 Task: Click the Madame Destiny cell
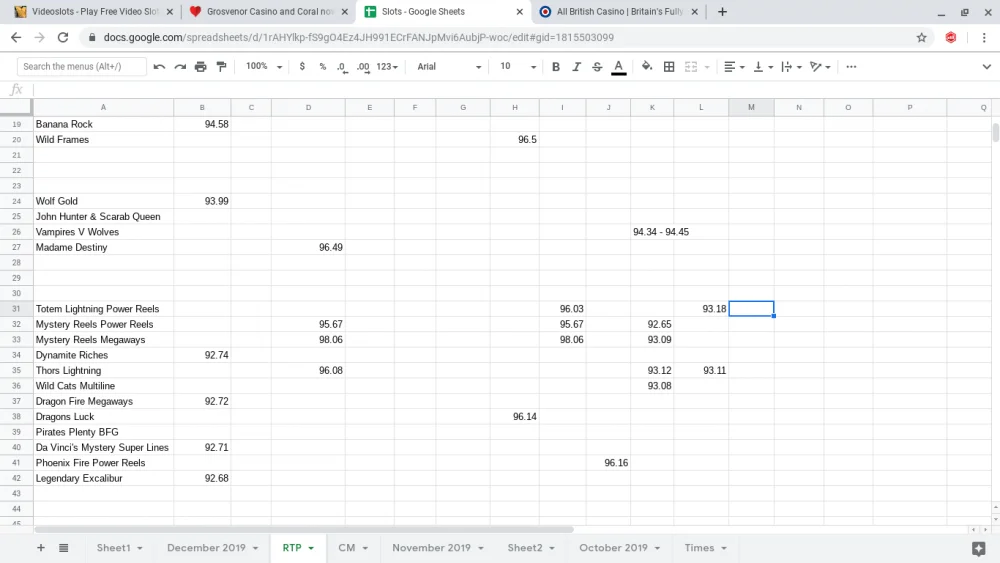tap(103, 247)
